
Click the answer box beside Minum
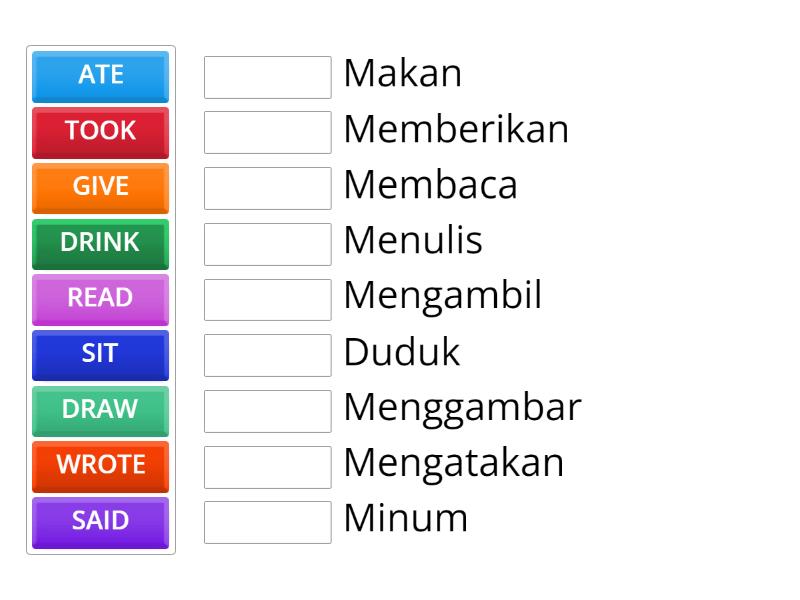[x=267, y=520]
